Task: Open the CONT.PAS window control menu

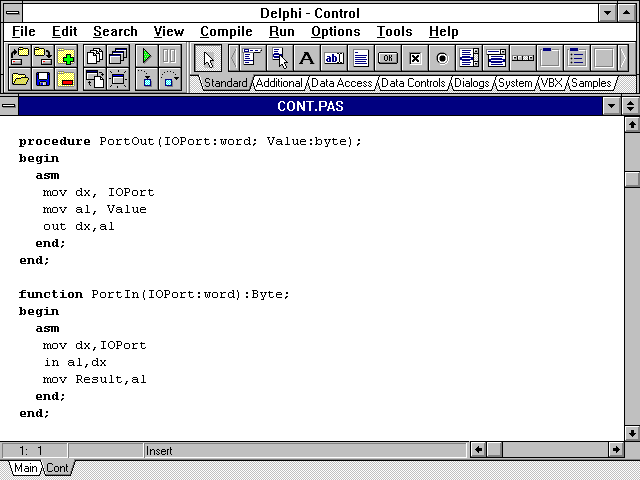Action: coord(9,105)
